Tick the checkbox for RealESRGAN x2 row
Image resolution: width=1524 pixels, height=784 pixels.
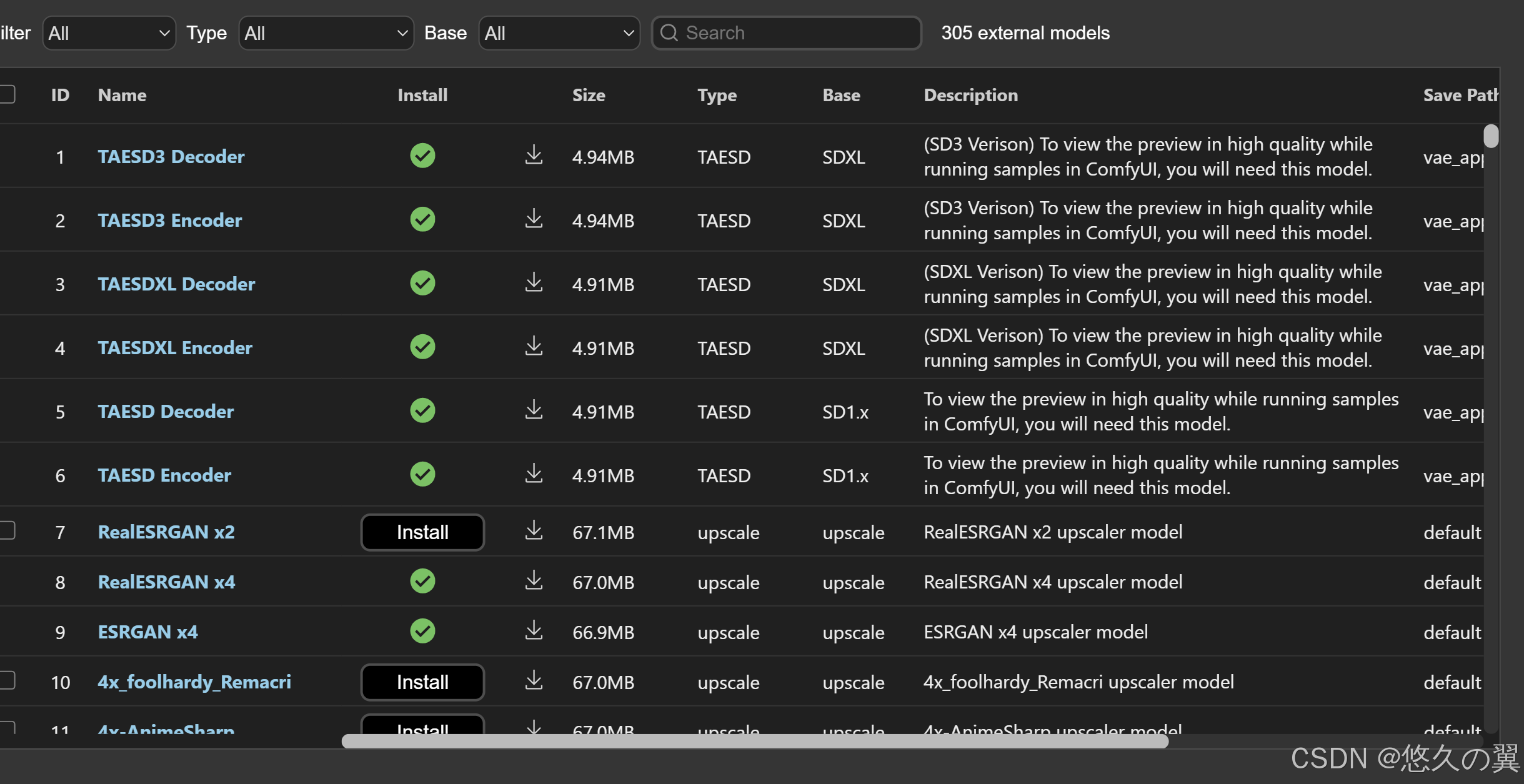pos(7,530)
